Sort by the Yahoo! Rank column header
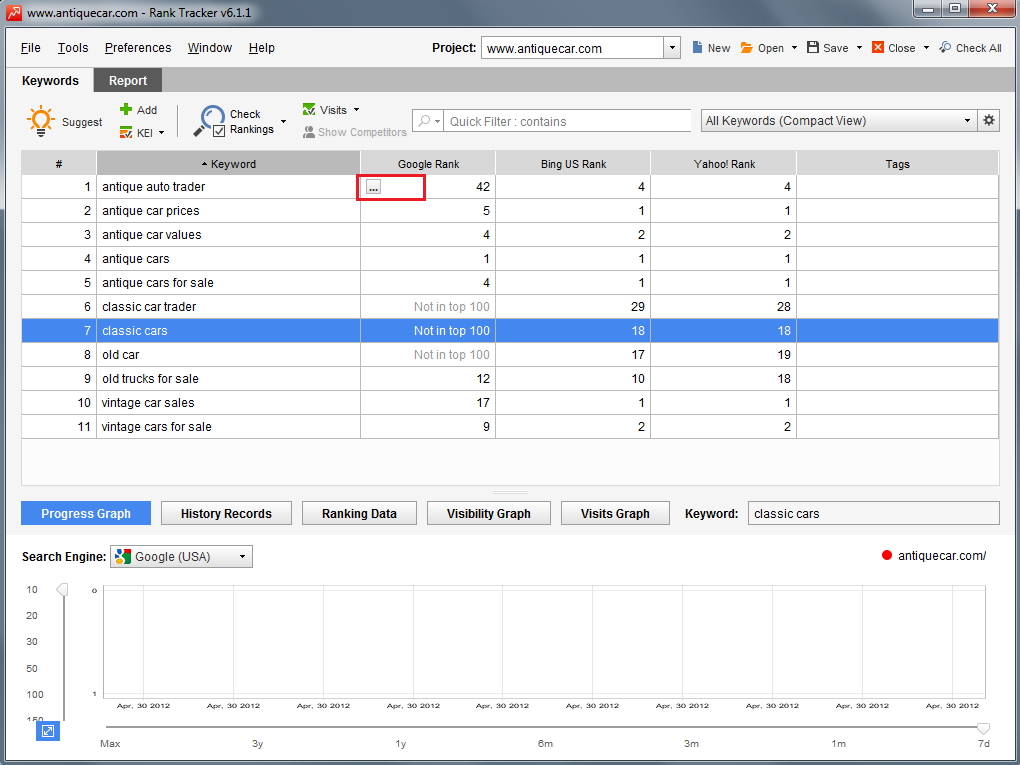This screenshot has width=1020, height=765. (724, 163)
